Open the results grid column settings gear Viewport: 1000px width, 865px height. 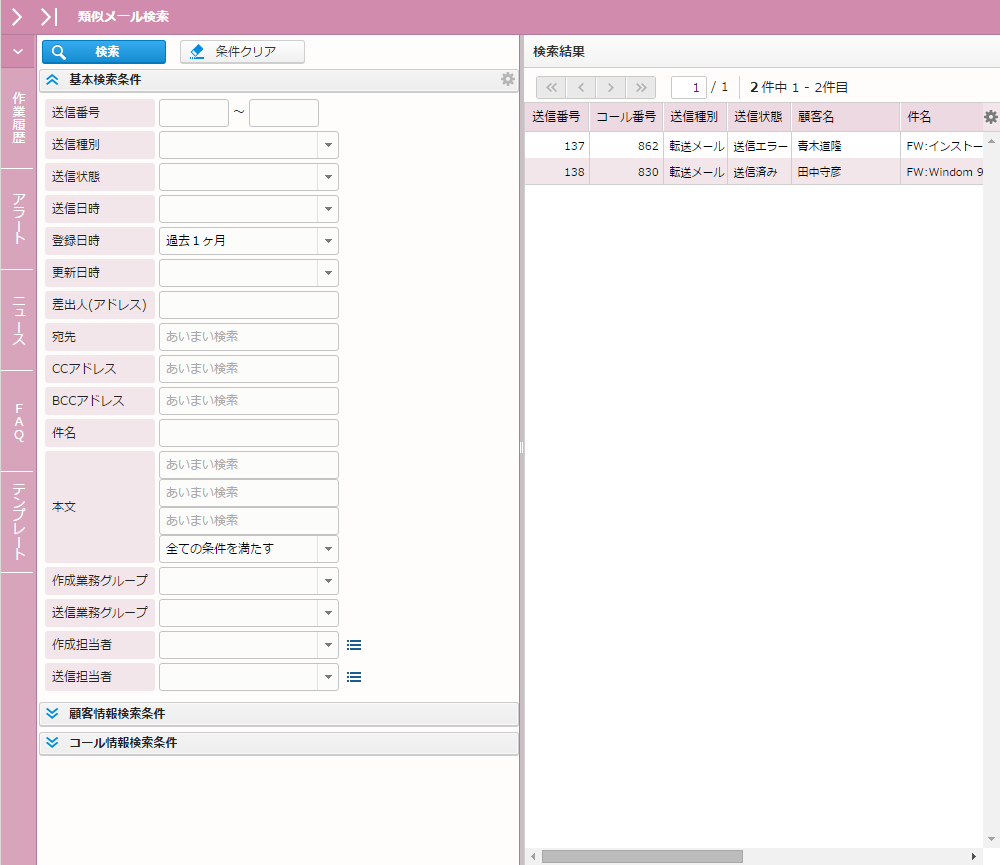click(x=990, y=117)
